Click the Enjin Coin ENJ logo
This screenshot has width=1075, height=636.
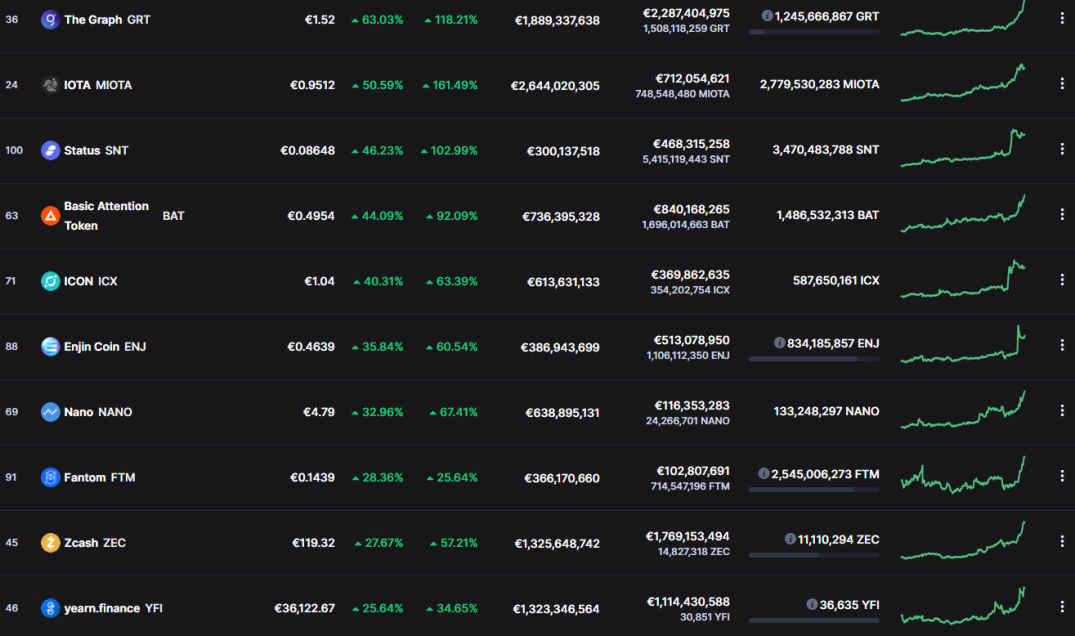point(50,347)
